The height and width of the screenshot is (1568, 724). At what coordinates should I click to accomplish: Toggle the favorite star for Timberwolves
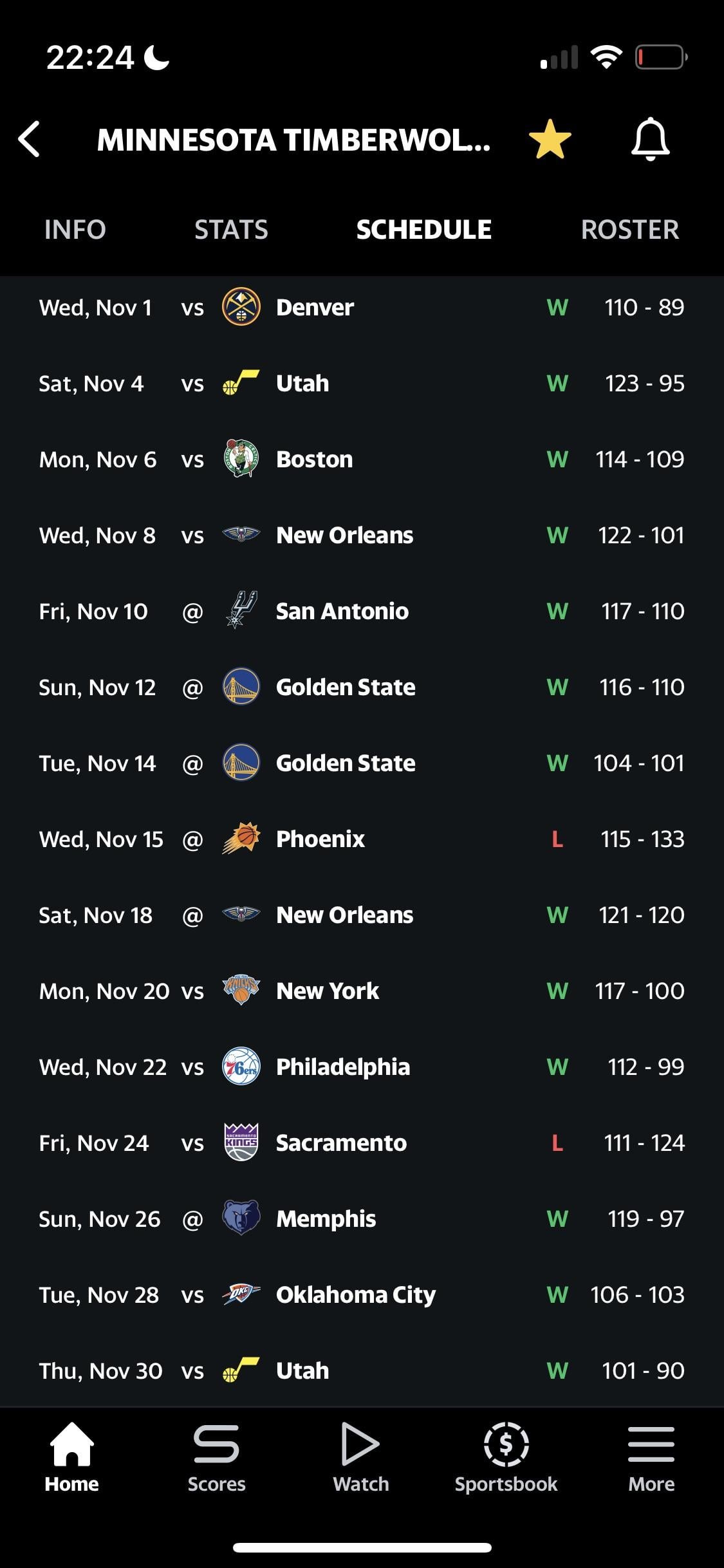pyautogui.click(x=550, y=139)
